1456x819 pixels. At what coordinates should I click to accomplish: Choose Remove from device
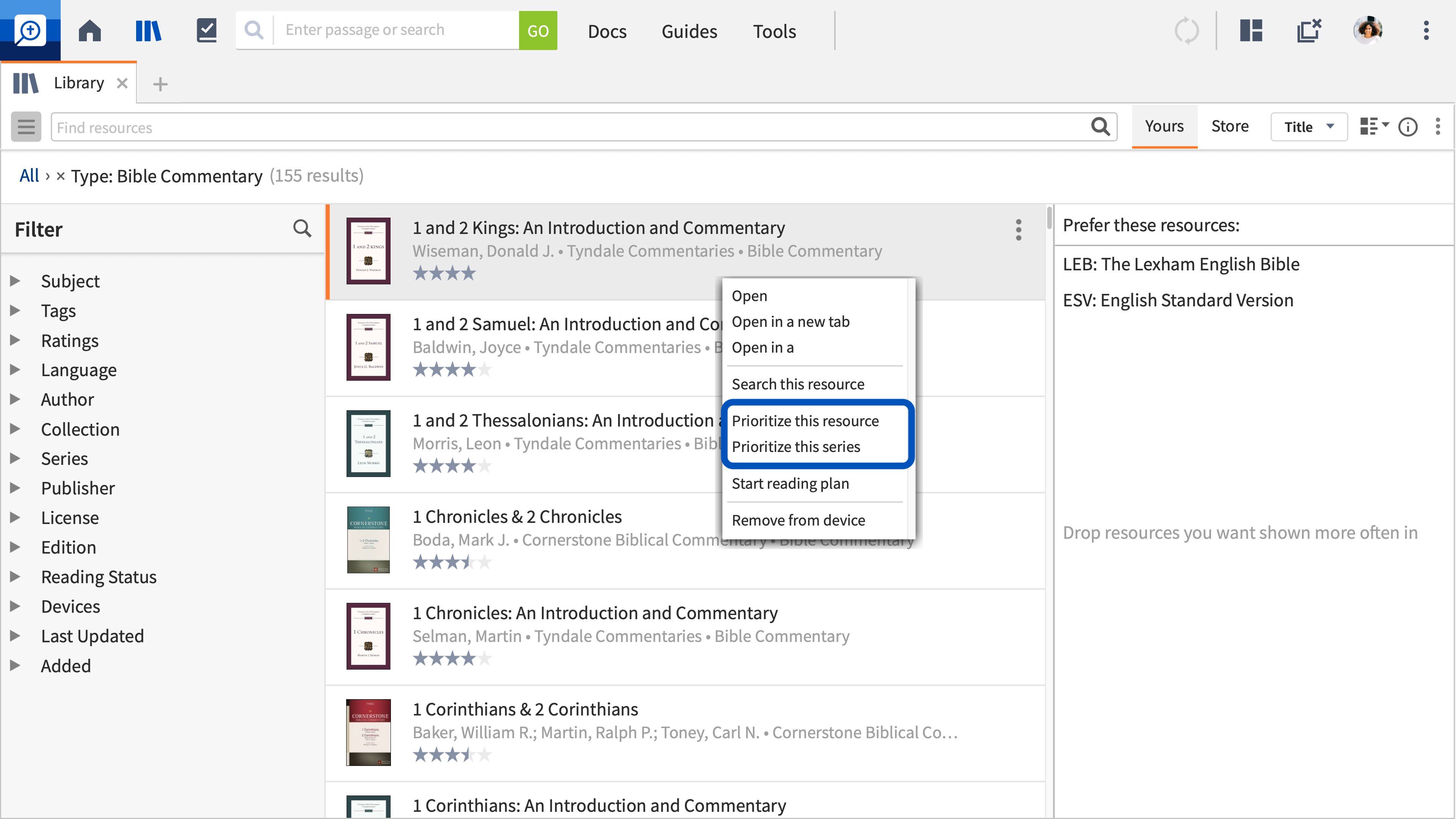(798, 520)
